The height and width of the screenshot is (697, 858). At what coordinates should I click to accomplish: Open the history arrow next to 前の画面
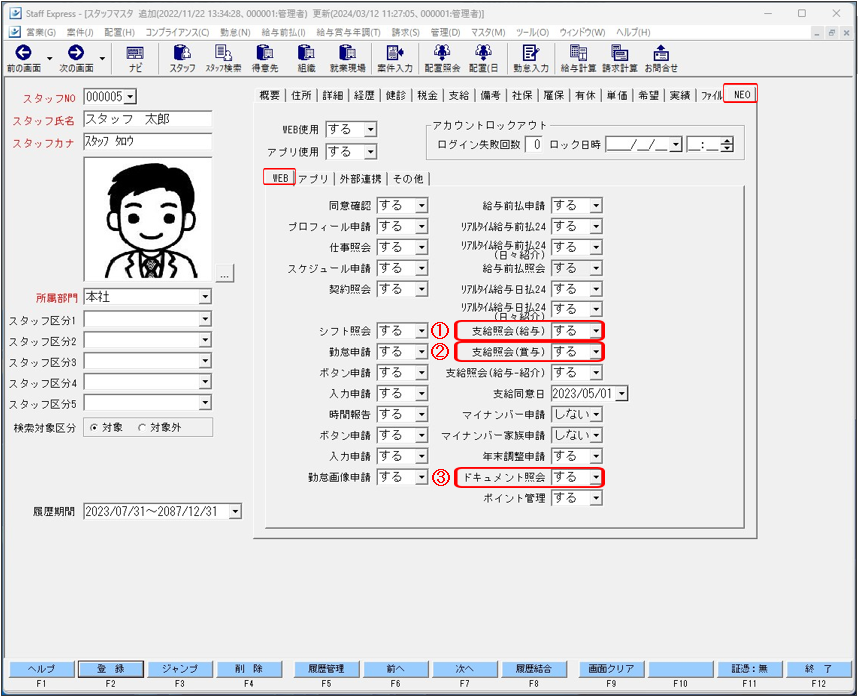[49, 58]
